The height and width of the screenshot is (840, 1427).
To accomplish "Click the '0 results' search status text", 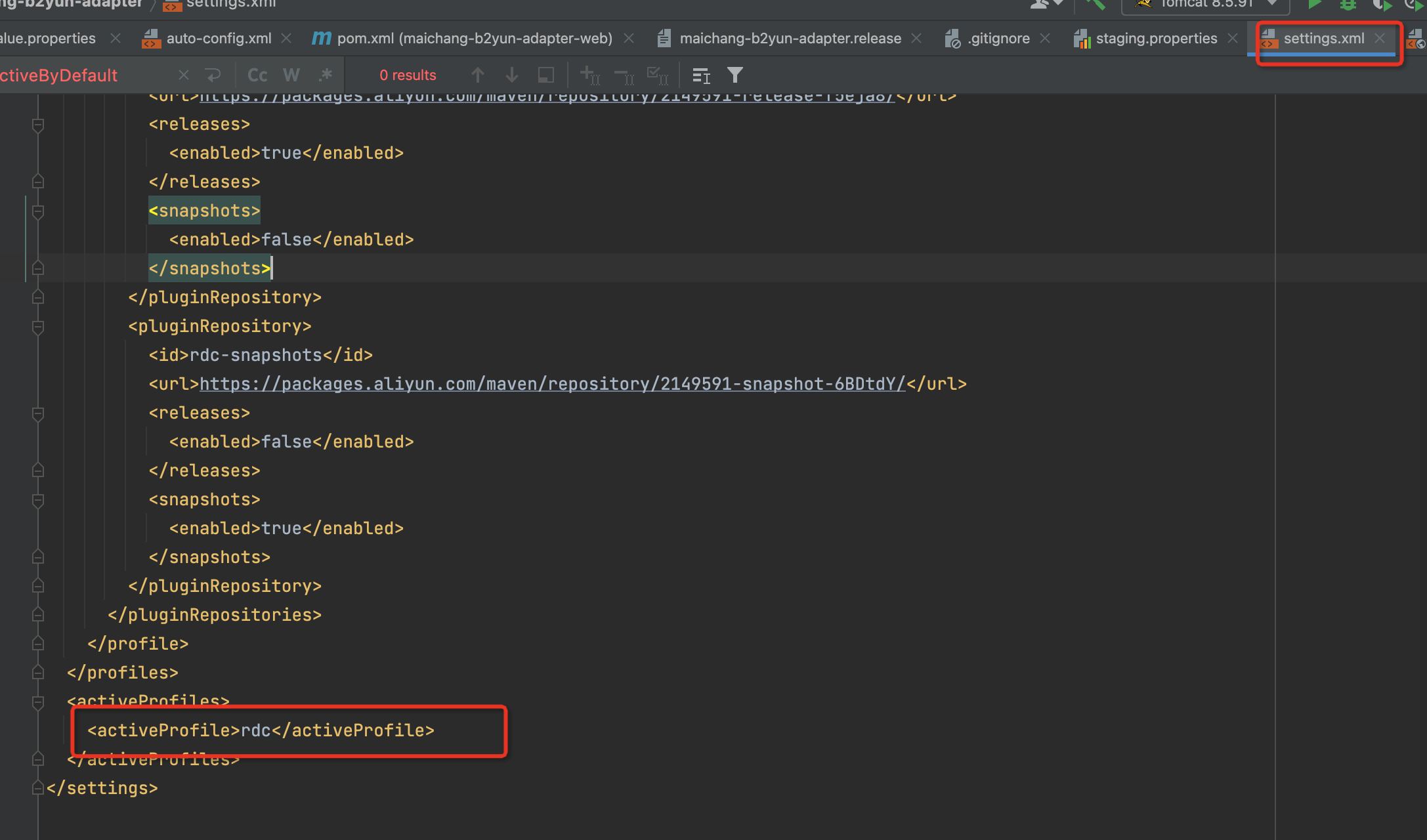I will point(408,75).
